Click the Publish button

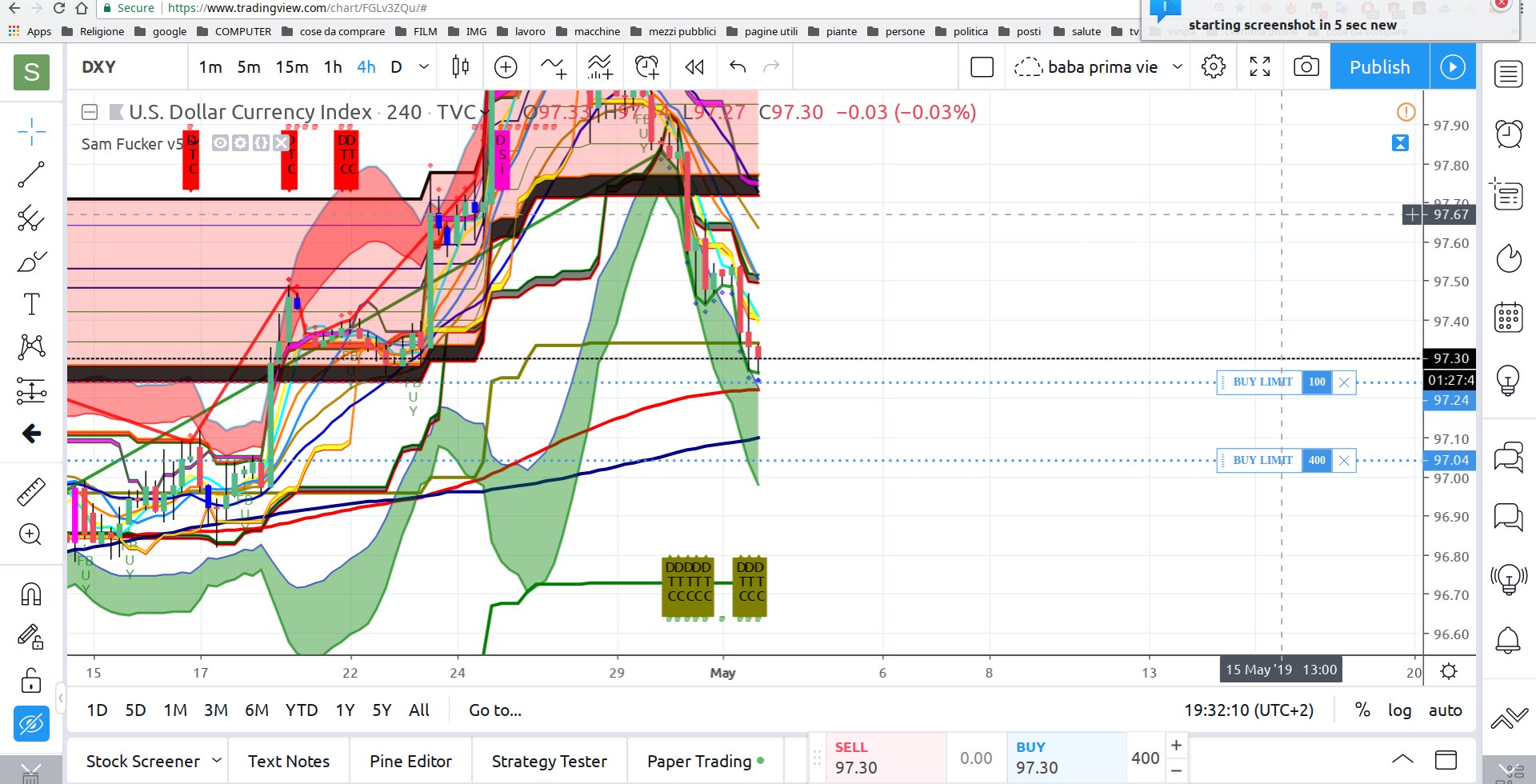[x=1380, y=67]
